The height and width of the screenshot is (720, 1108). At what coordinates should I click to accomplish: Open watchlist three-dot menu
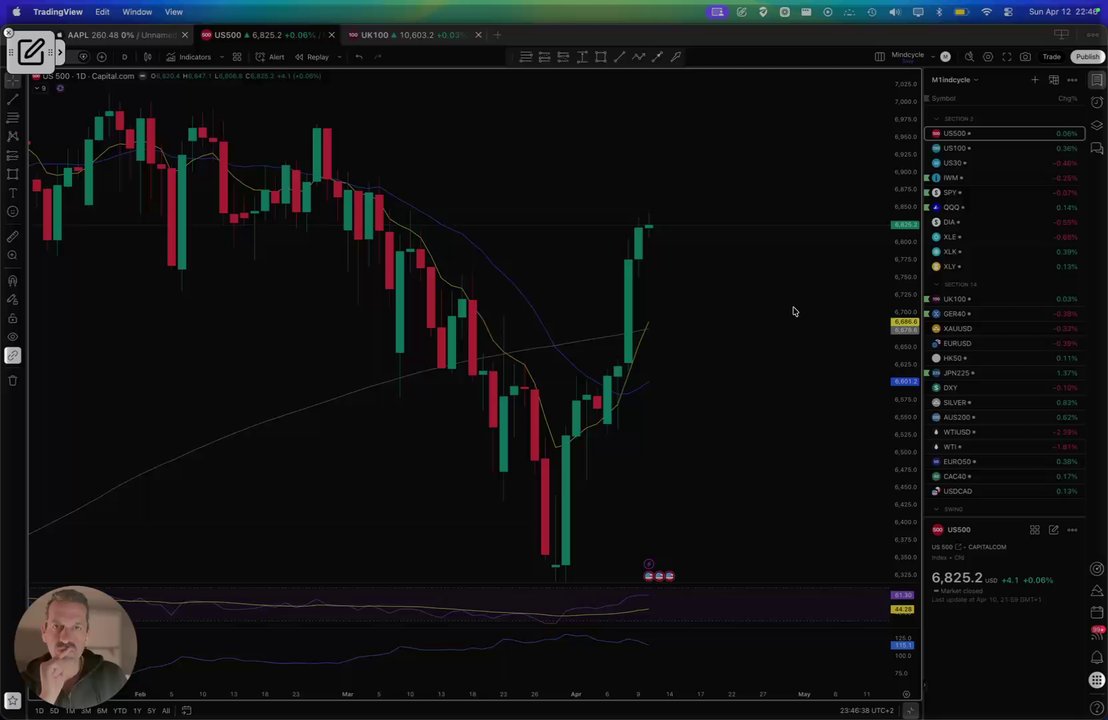pos(1072,80)
